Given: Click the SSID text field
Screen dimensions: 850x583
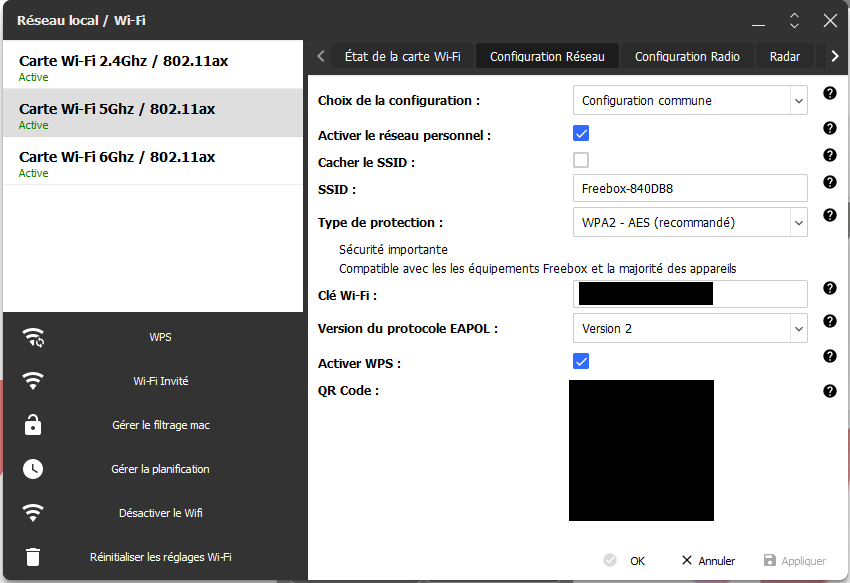Looking at the screenshot, I should [691, 188].
